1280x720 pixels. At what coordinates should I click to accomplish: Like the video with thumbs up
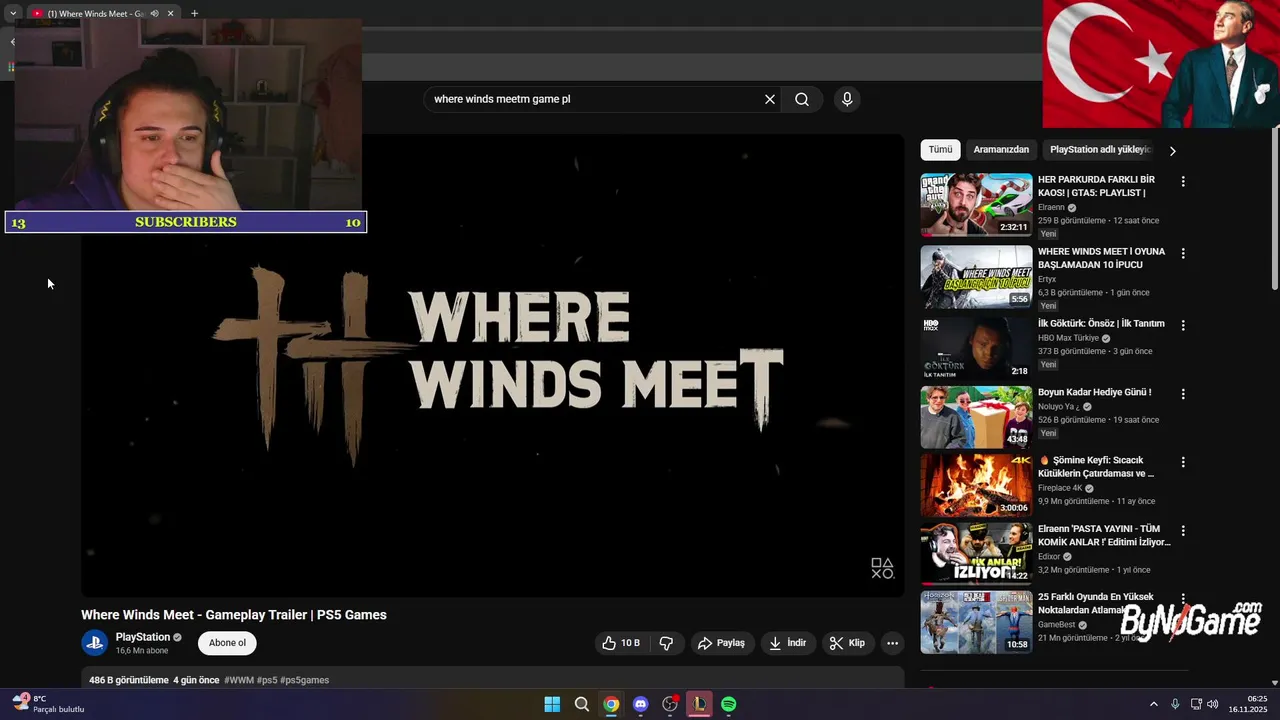(x=620, y=643)
